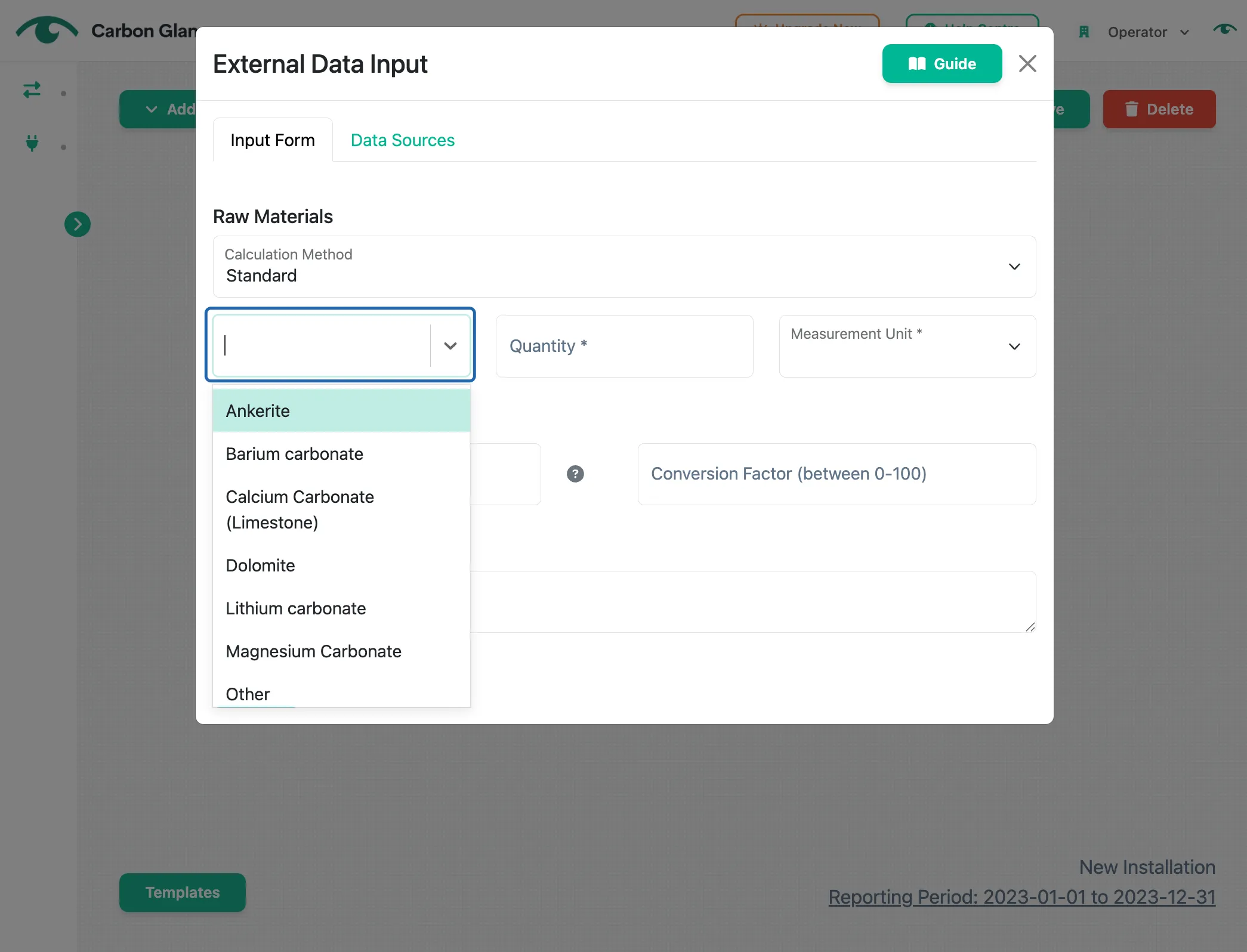
Task: Select the Input Form tab
Action: (273, 140)
